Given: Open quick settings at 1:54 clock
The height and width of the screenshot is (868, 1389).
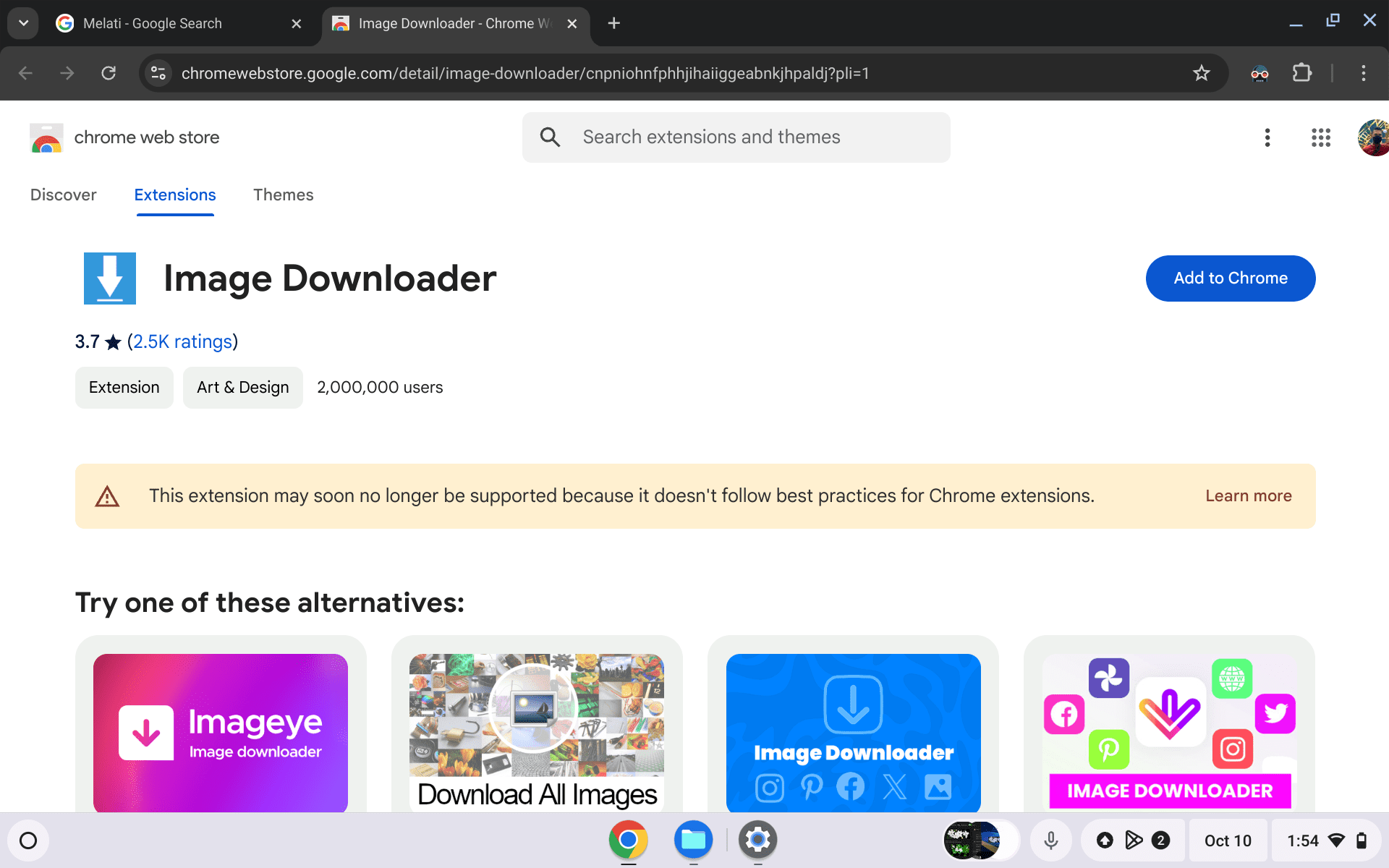Looking at the screenshot, I should click(x=1326, y=841).
